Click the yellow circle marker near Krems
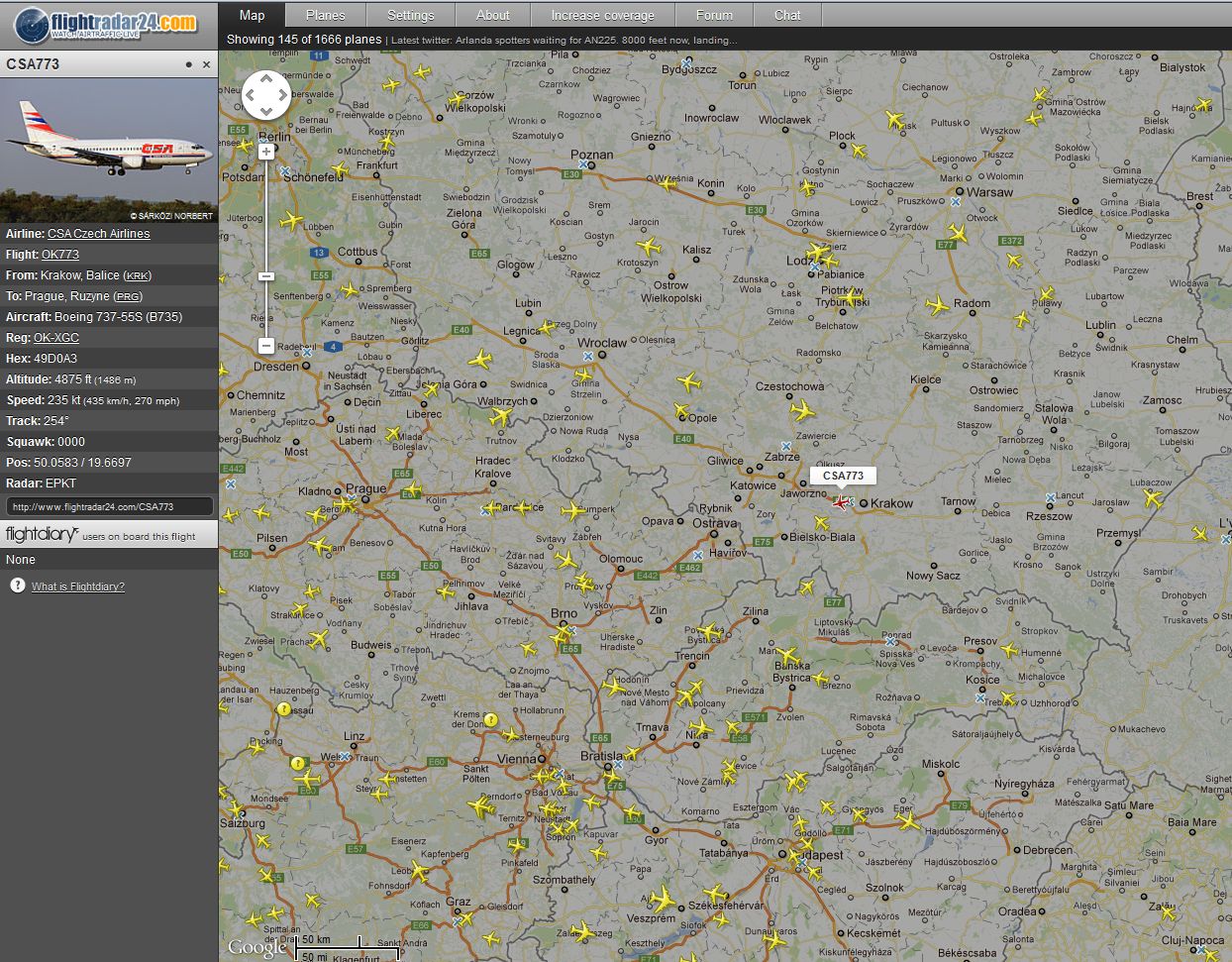Viewport: 1232px width, 962px height. click(x=490, y=719)
